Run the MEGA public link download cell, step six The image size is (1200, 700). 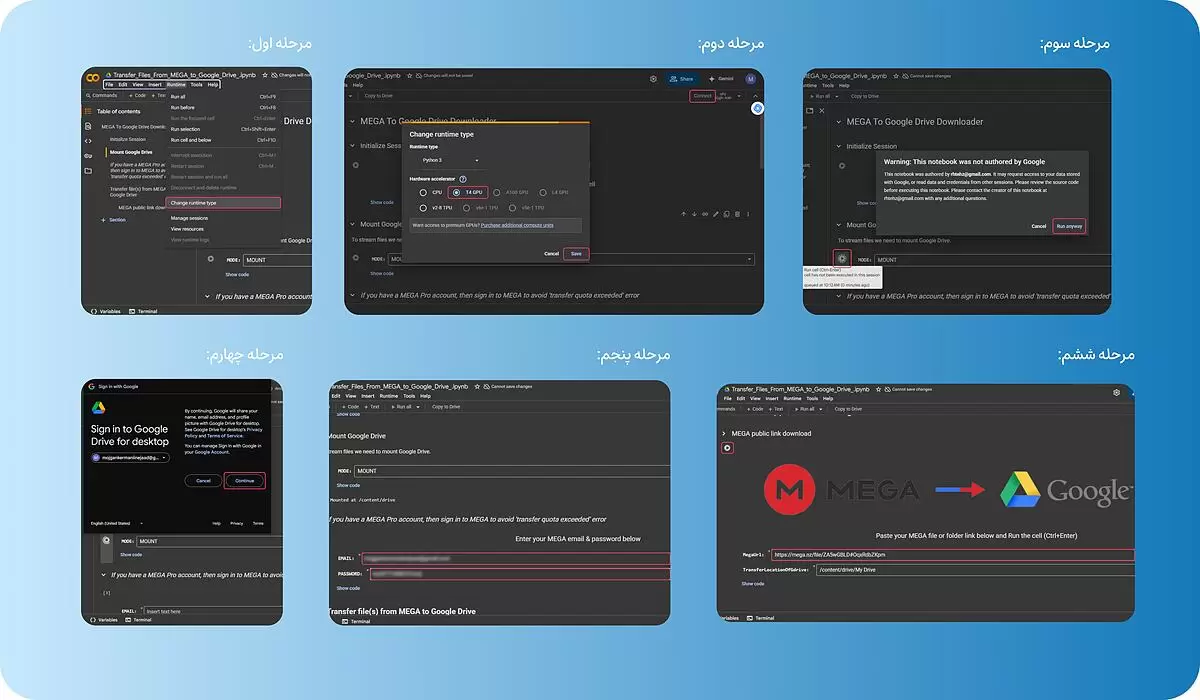click(x=727, y=447)
